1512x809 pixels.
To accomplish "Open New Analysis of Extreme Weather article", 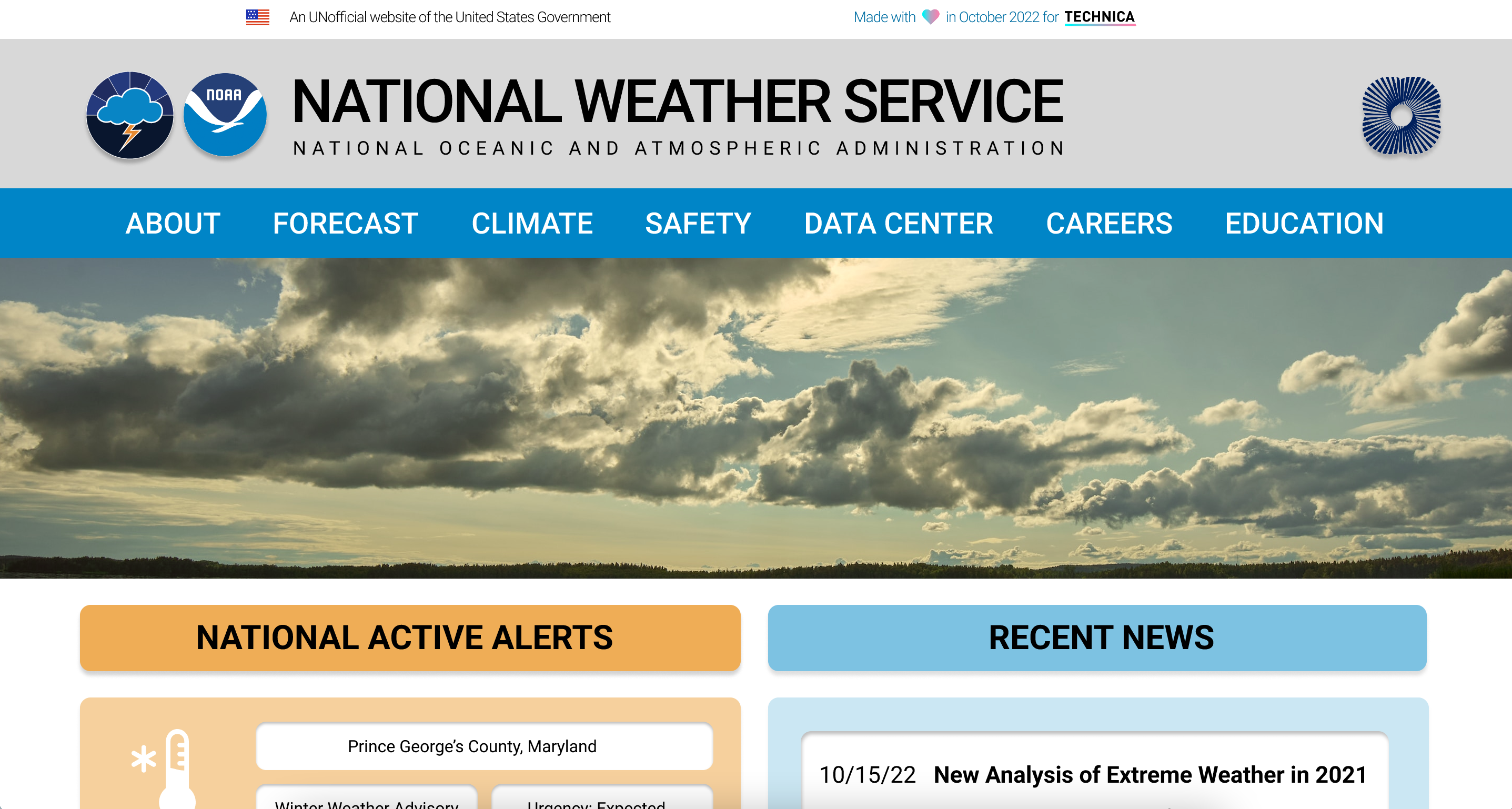I will (x=1150, y=774).
